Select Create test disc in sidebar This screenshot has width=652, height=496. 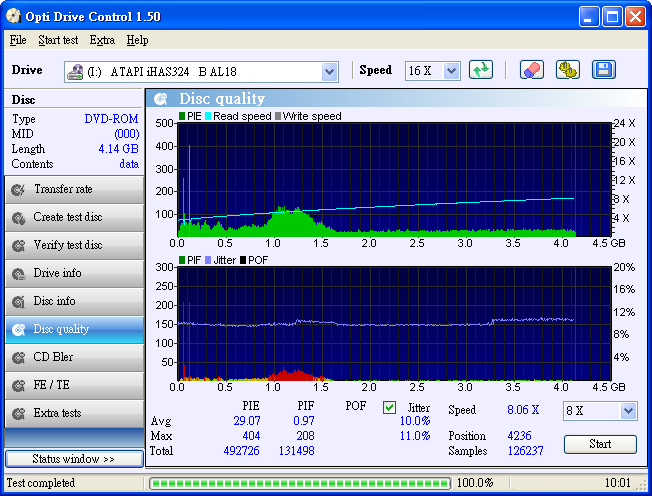74,217
